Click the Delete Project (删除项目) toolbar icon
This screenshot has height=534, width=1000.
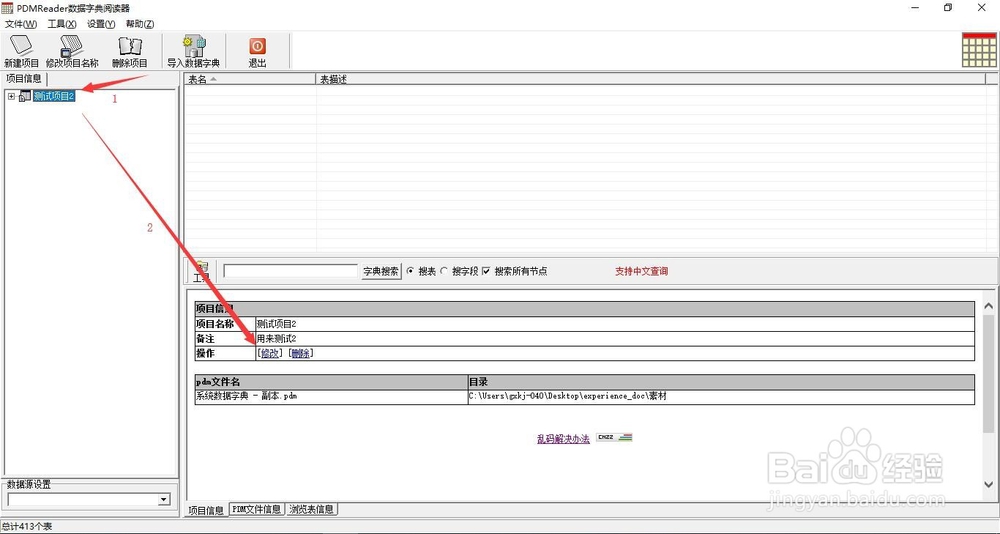click(130, 51)
